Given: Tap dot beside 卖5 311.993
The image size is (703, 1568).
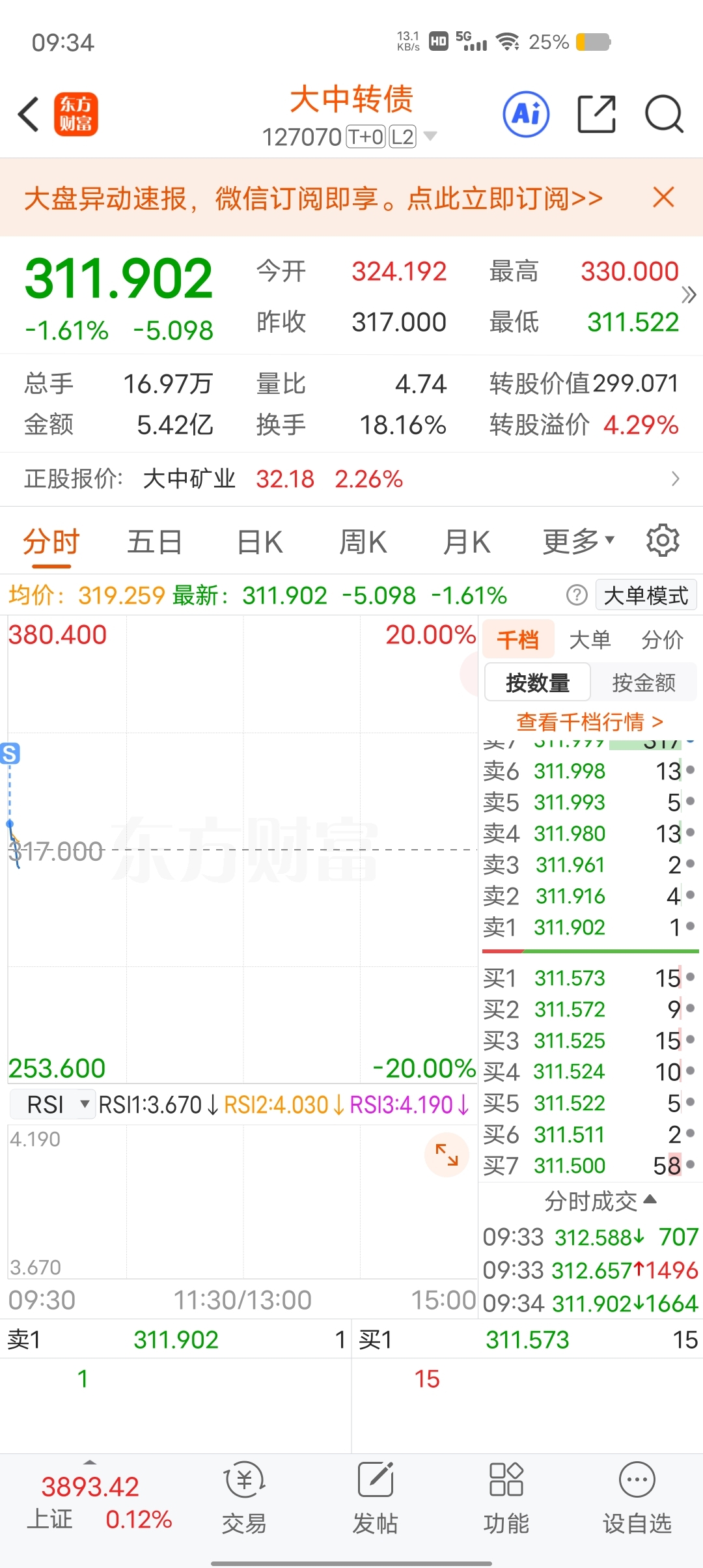Looking at the screenshot, I should [x=690, y=802].
